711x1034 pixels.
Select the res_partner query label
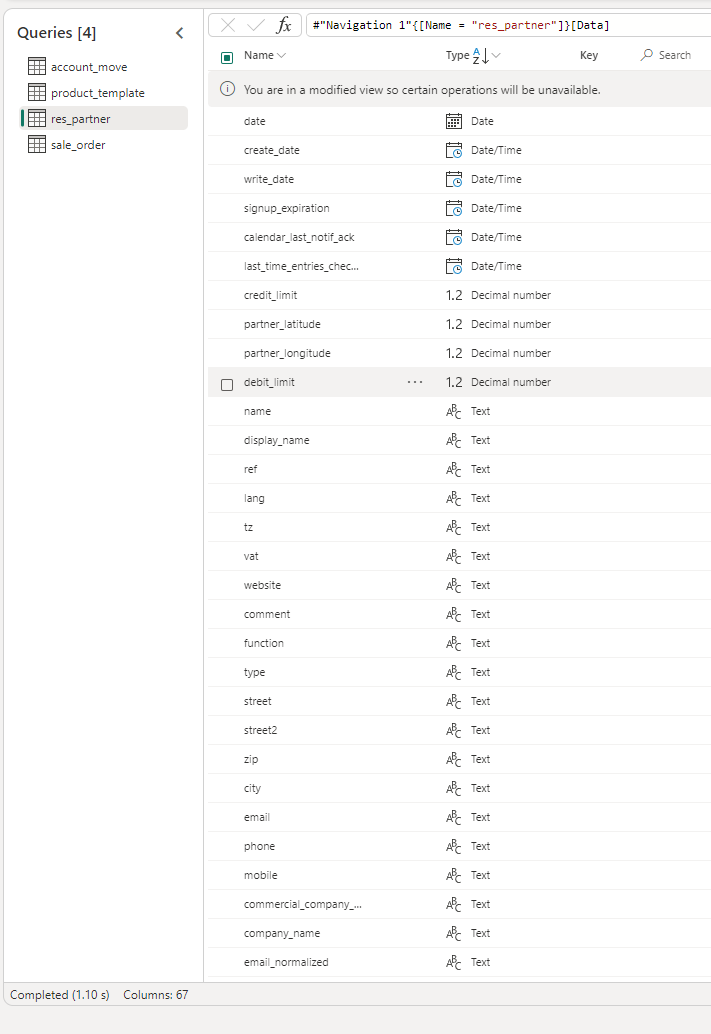tap(80, 119)
